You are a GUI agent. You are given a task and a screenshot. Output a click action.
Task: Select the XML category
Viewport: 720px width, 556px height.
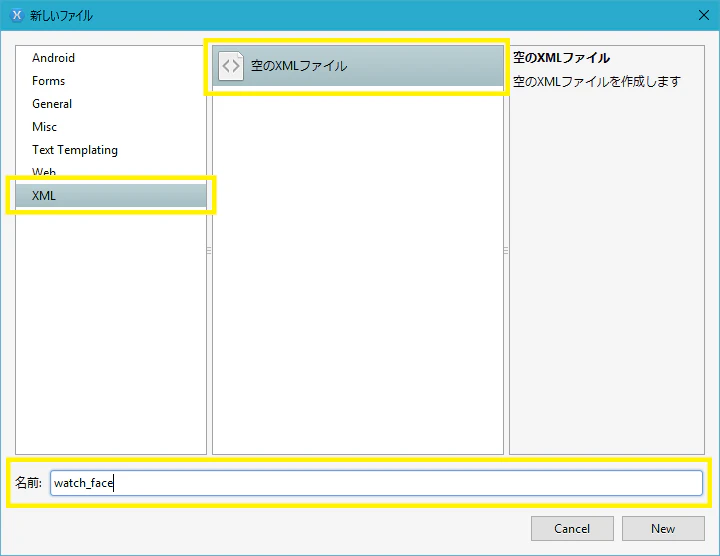tap(111, 196)
